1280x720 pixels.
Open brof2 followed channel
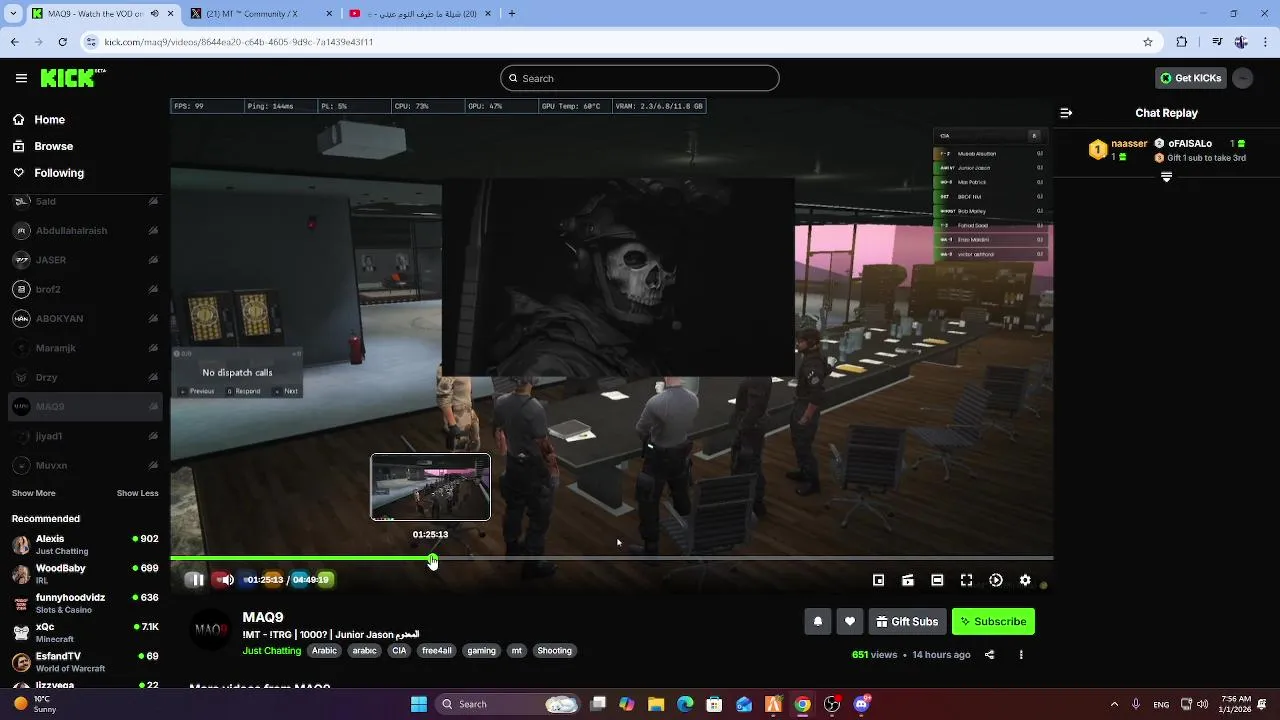pos(85,289)
